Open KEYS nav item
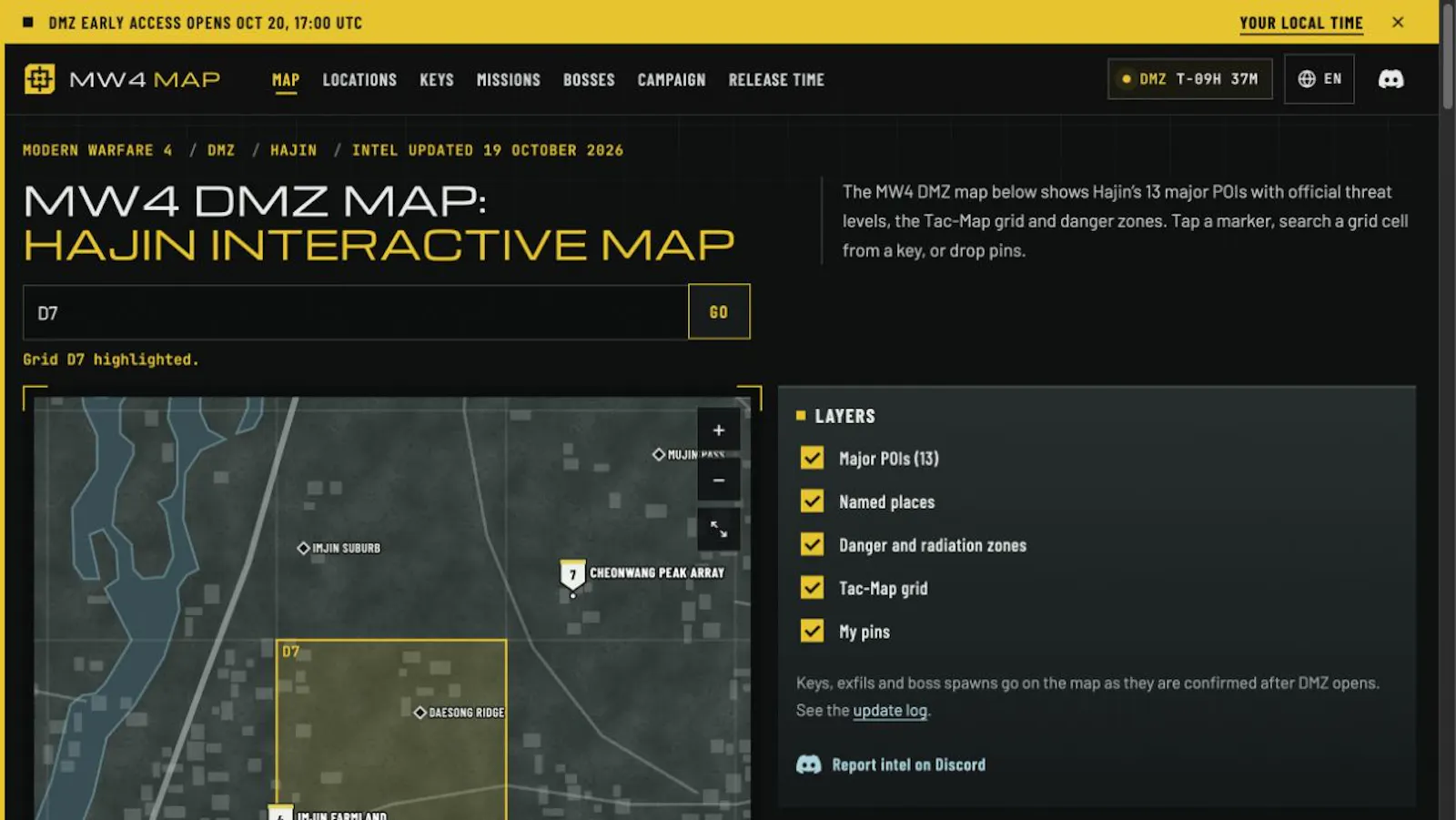 coord(437,80)
